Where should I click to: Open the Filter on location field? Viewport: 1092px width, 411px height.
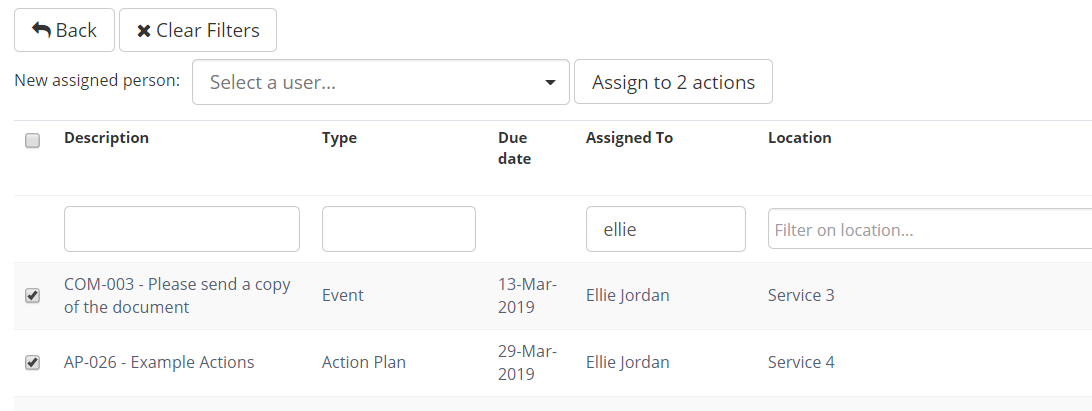[x=930, y=229]
